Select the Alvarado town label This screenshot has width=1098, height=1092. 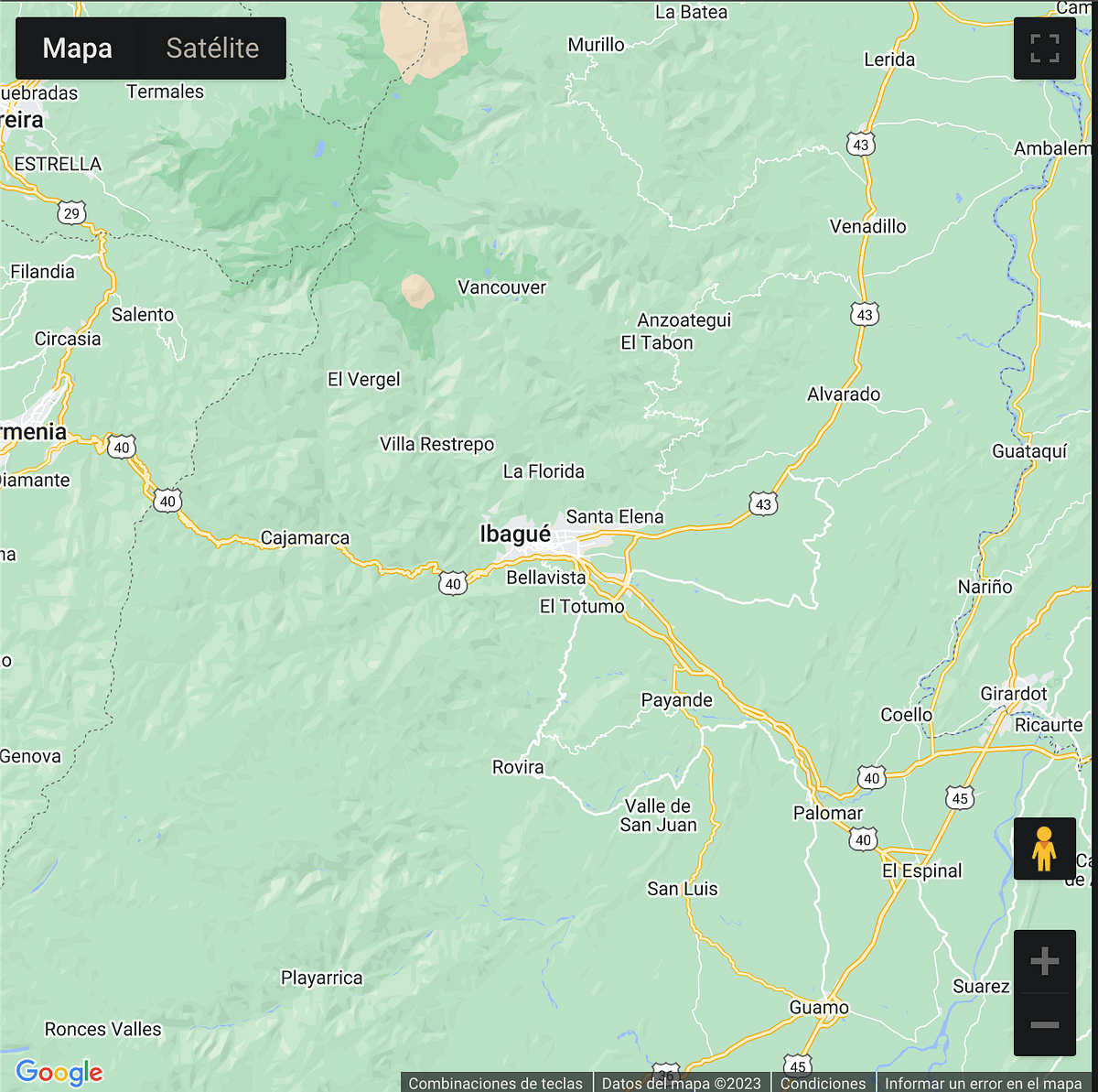click(844, 394)
